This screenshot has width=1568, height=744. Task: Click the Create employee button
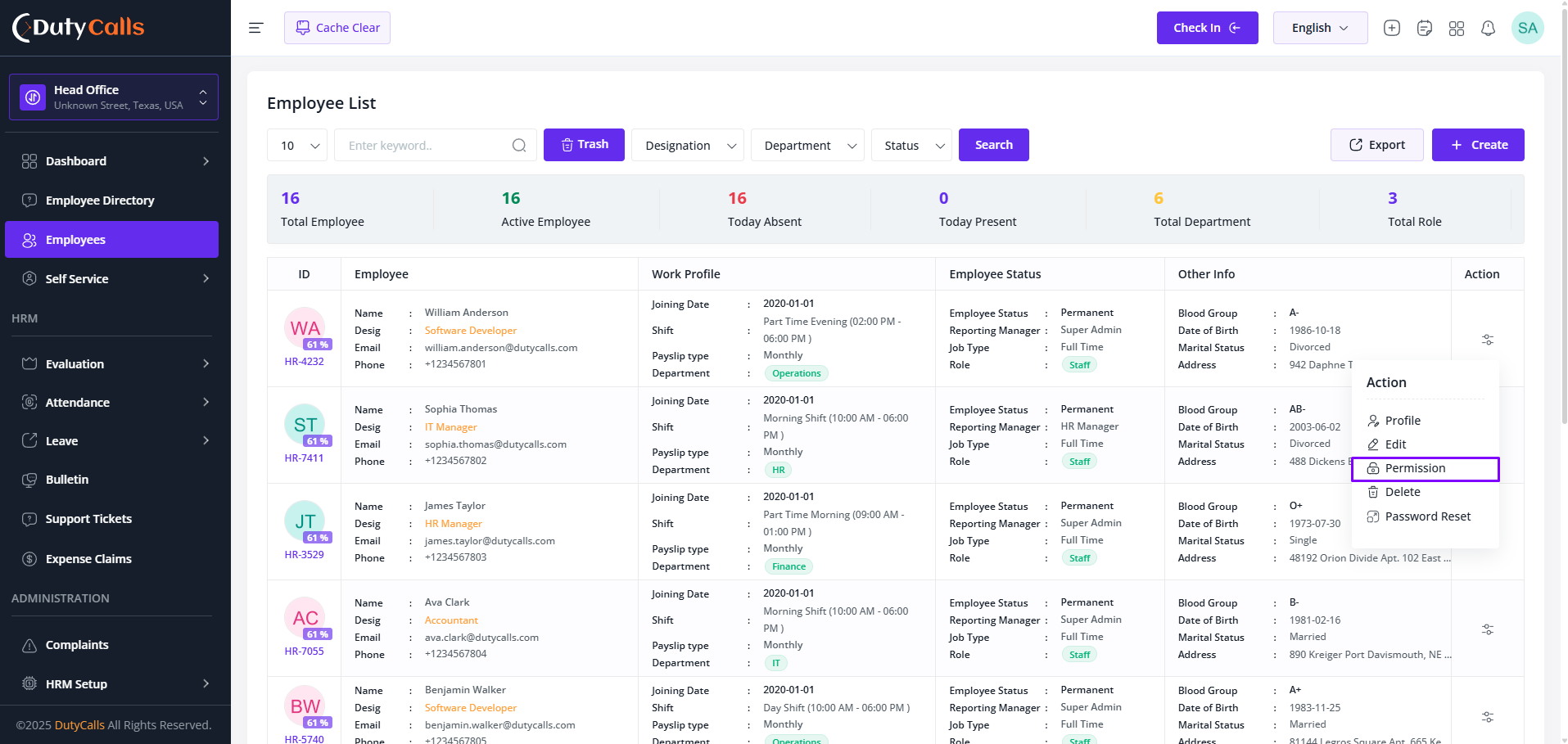[x=1478, y=145]
